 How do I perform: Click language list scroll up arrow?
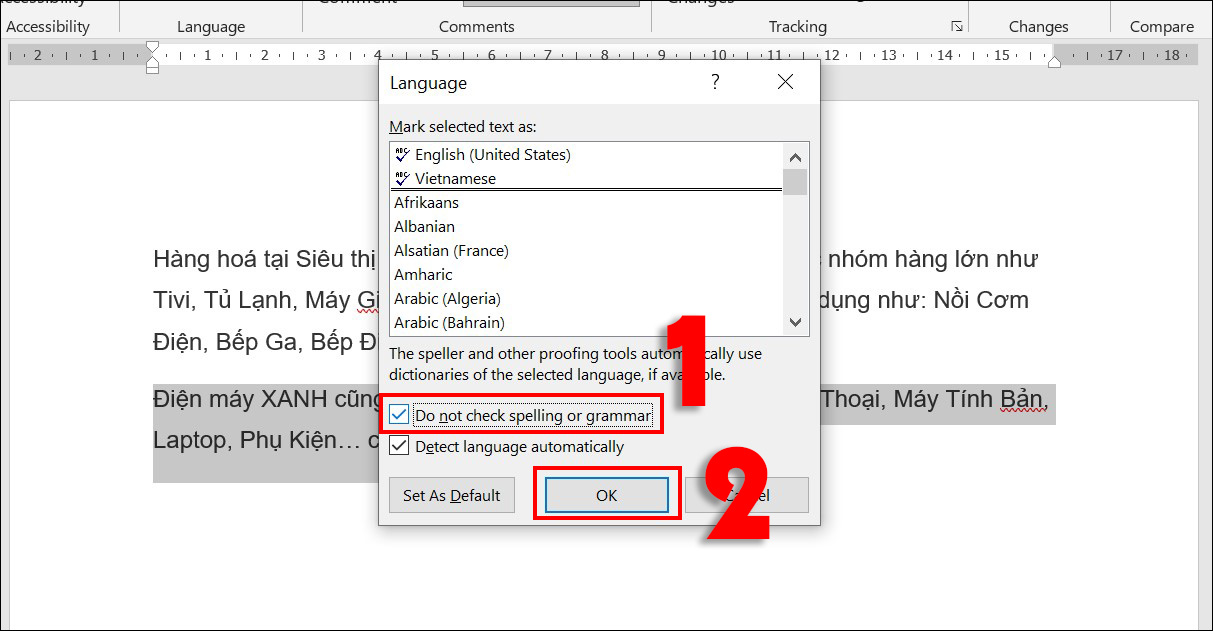tap(795, 156)
